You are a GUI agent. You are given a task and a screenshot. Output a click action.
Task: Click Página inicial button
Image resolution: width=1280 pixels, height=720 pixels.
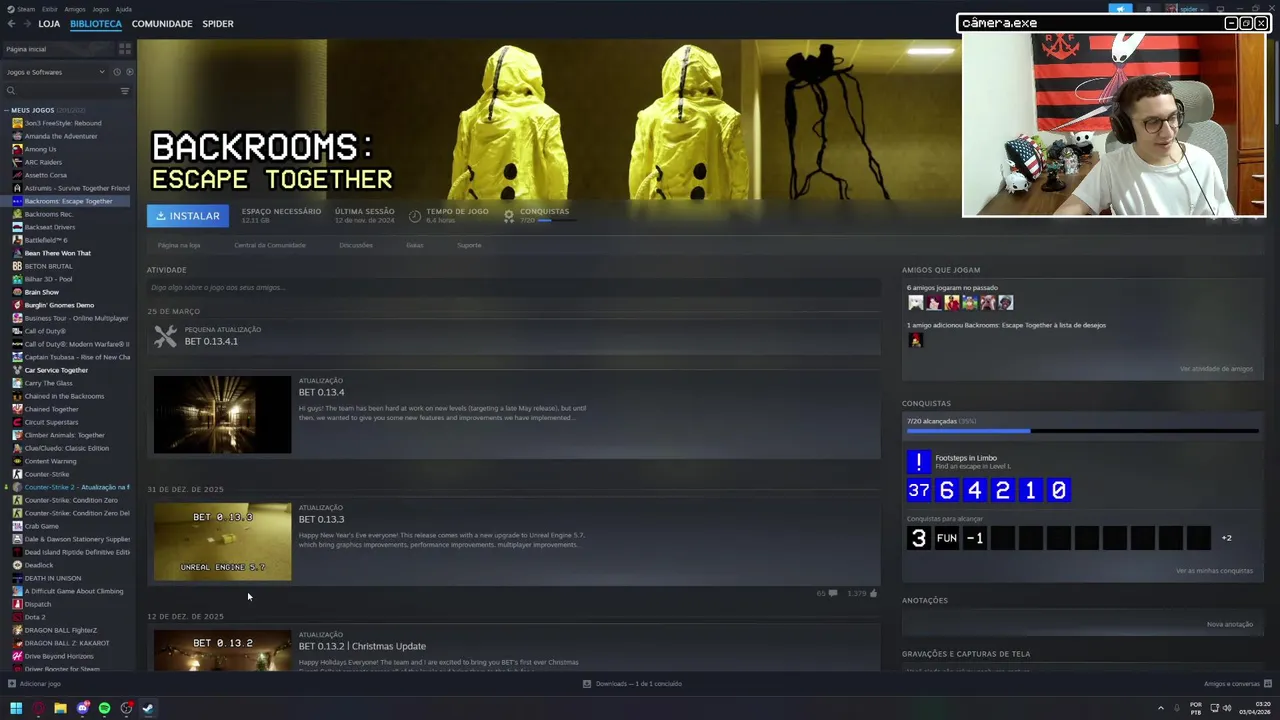58,48
